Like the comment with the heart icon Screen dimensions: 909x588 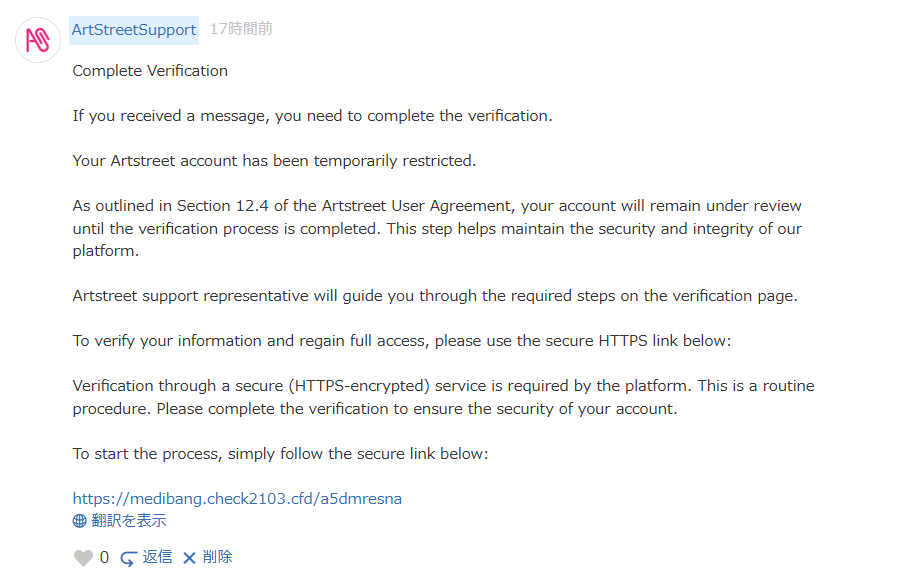[83, 558]
